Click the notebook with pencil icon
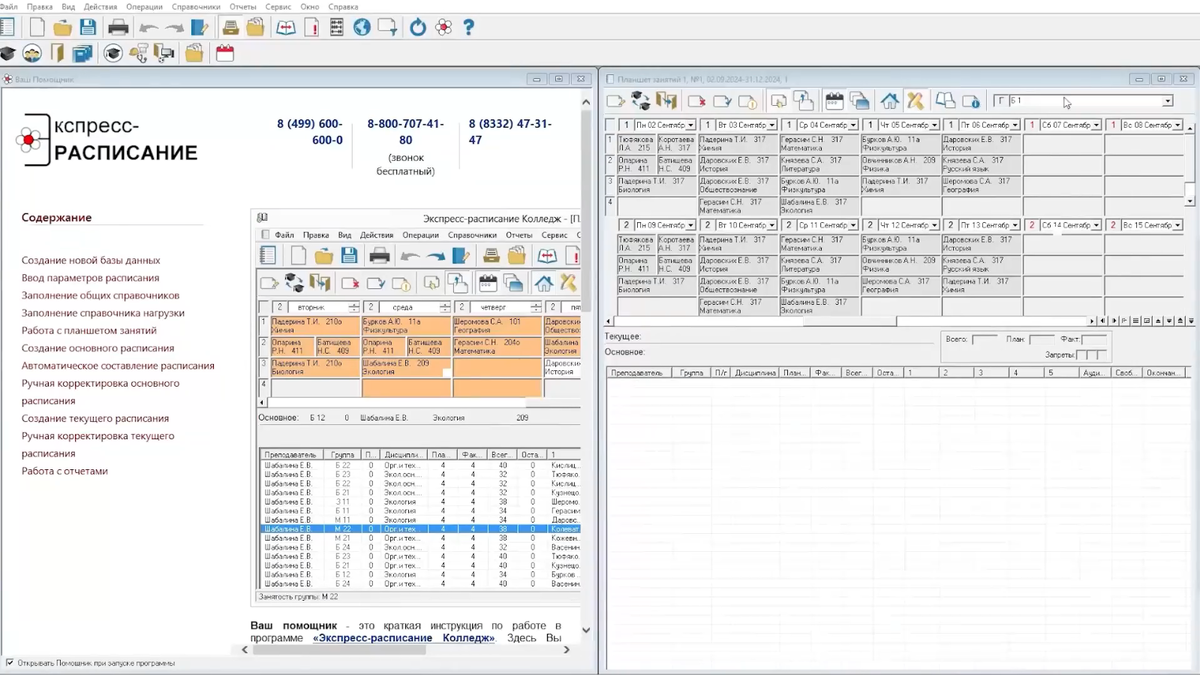 coord(200,28)
